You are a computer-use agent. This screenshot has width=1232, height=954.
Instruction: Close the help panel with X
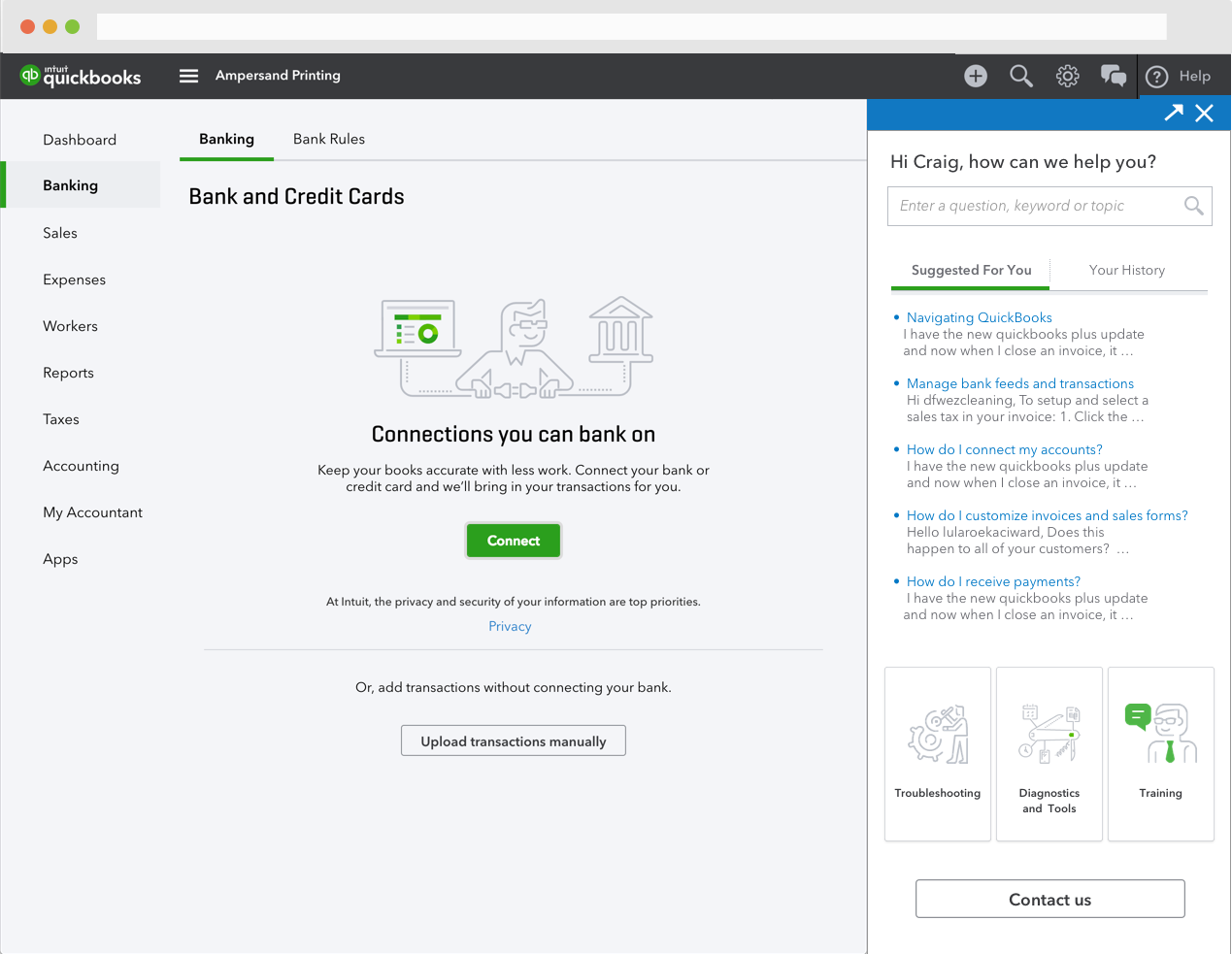tap(1205, 114)
